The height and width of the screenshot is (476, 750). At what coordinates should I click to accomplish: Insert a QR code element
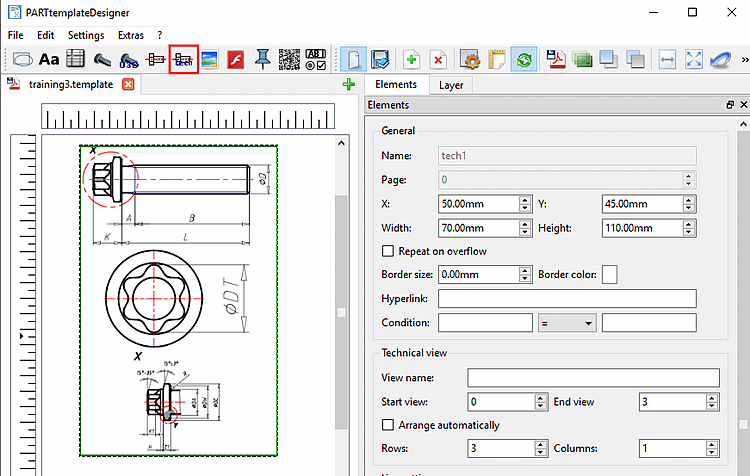tap(289, 60)
